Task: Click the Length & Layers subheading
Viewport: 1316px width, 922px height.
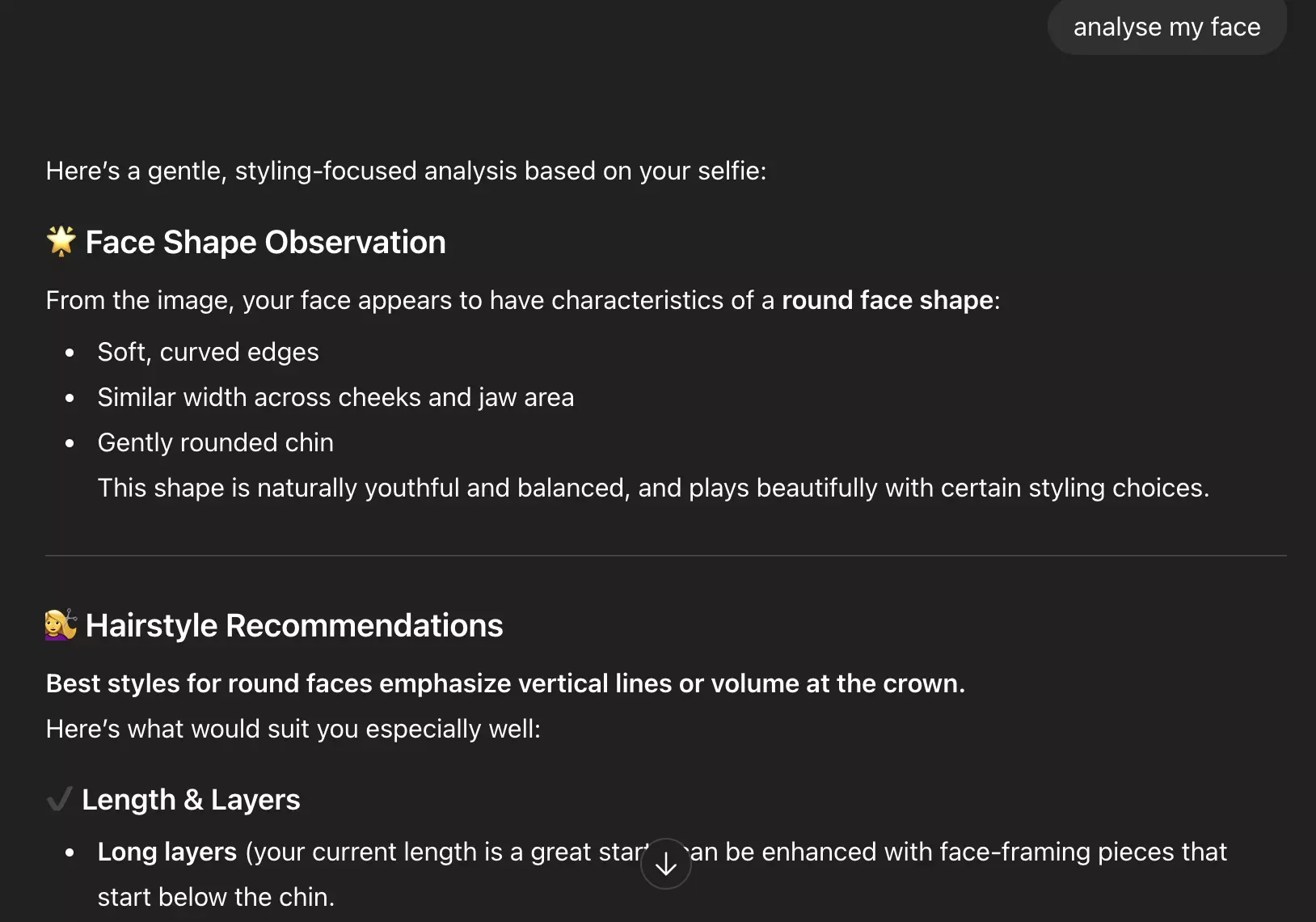Action: pyautogui.click(x=191, y=799)
